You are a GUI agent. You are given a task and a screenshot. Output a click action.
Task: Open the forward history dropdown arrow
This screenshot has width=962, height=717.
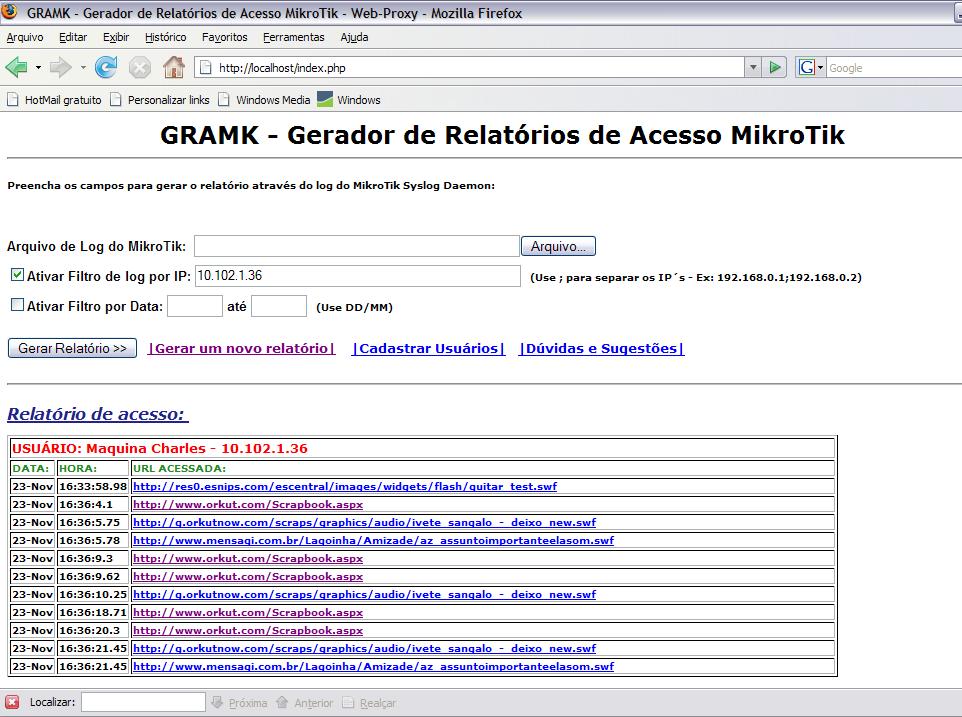pos(83,67)
